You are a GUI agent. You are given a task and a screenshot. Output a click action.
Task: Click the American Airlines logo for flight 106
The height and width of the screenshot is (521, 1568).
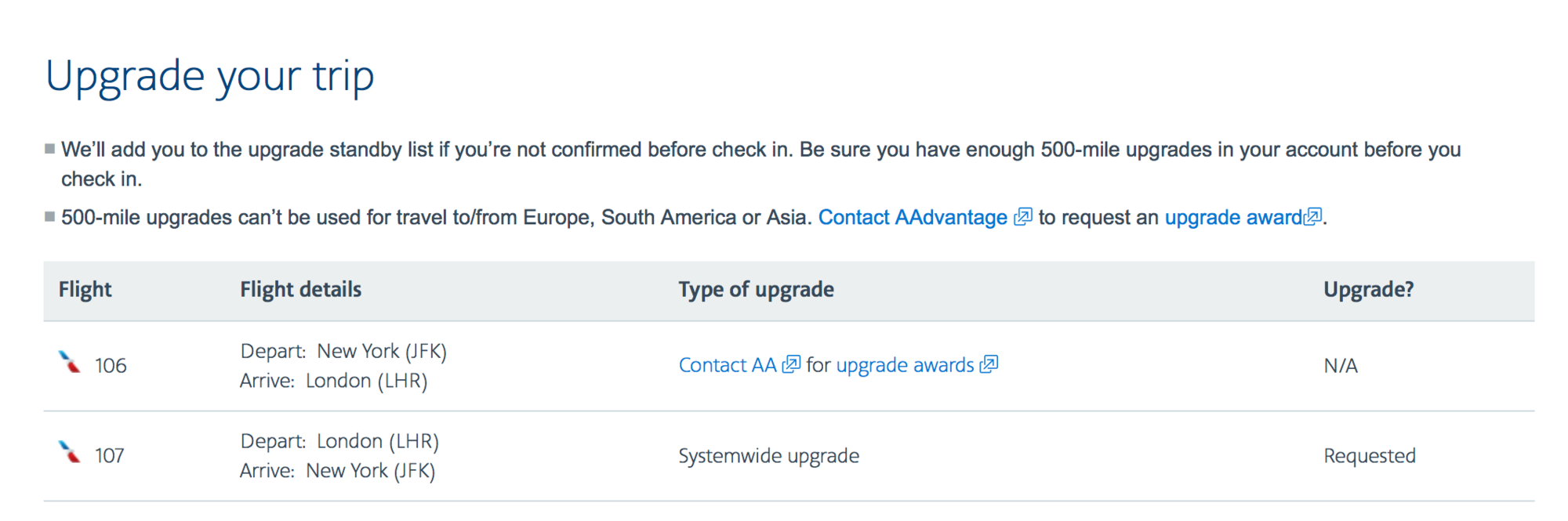point(70,362)
